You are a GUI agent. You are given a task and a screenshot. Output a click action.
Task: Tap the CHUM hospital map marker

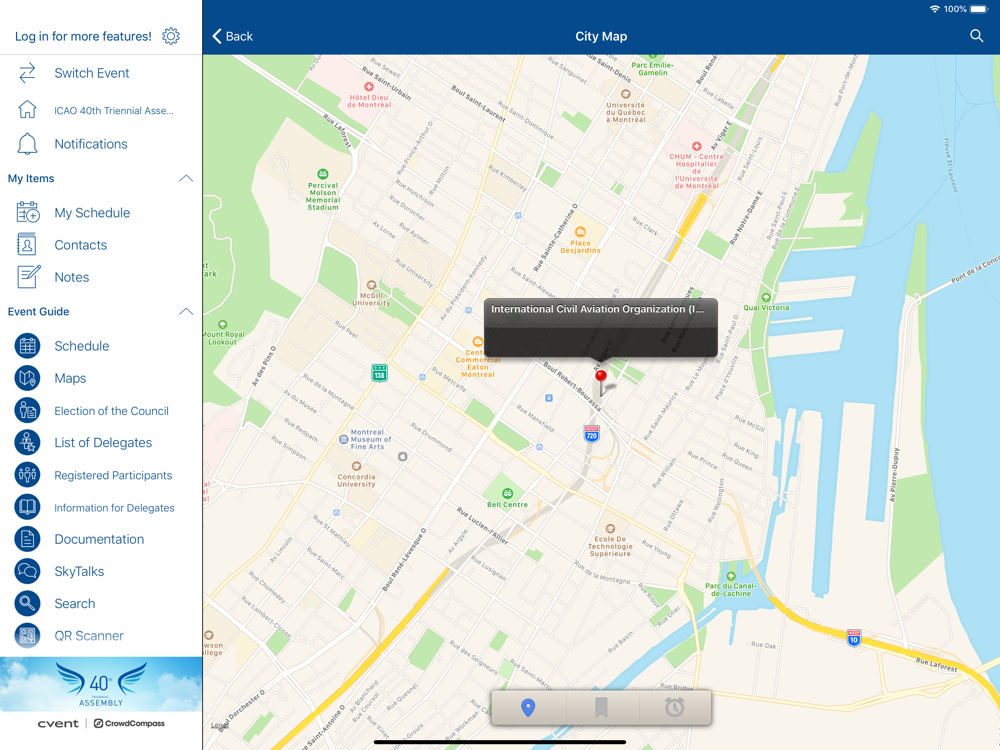click(x=696, y=146)
